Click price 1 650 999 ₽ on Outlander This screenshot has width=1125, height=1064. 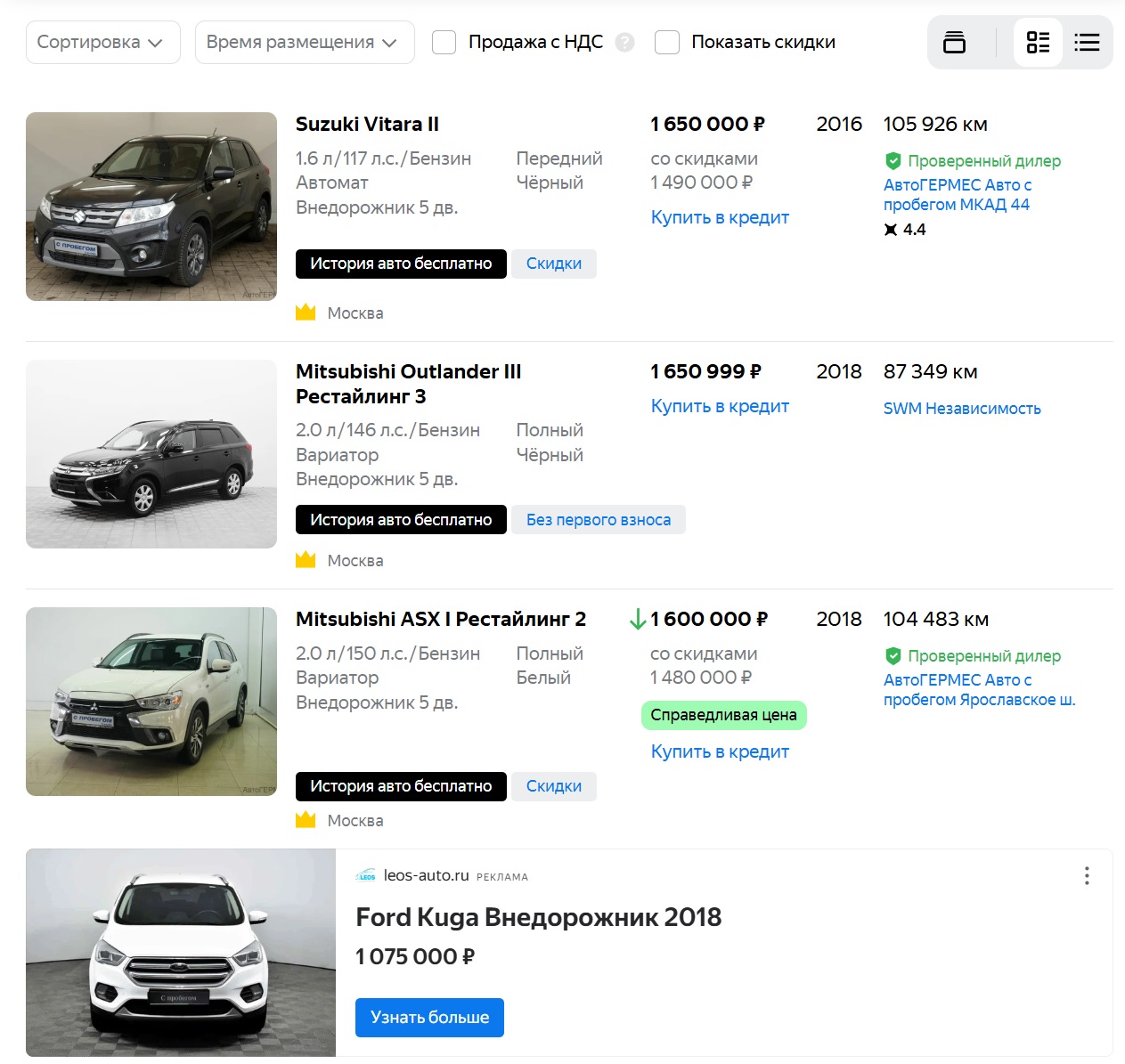click(706, 371)
